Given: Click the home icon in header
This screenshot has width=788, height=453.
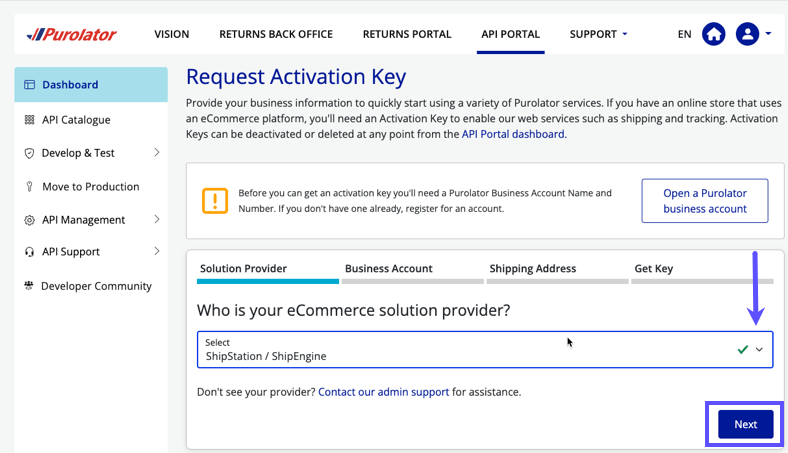Looking at the screenshot, I should click(x=713, y=34).
